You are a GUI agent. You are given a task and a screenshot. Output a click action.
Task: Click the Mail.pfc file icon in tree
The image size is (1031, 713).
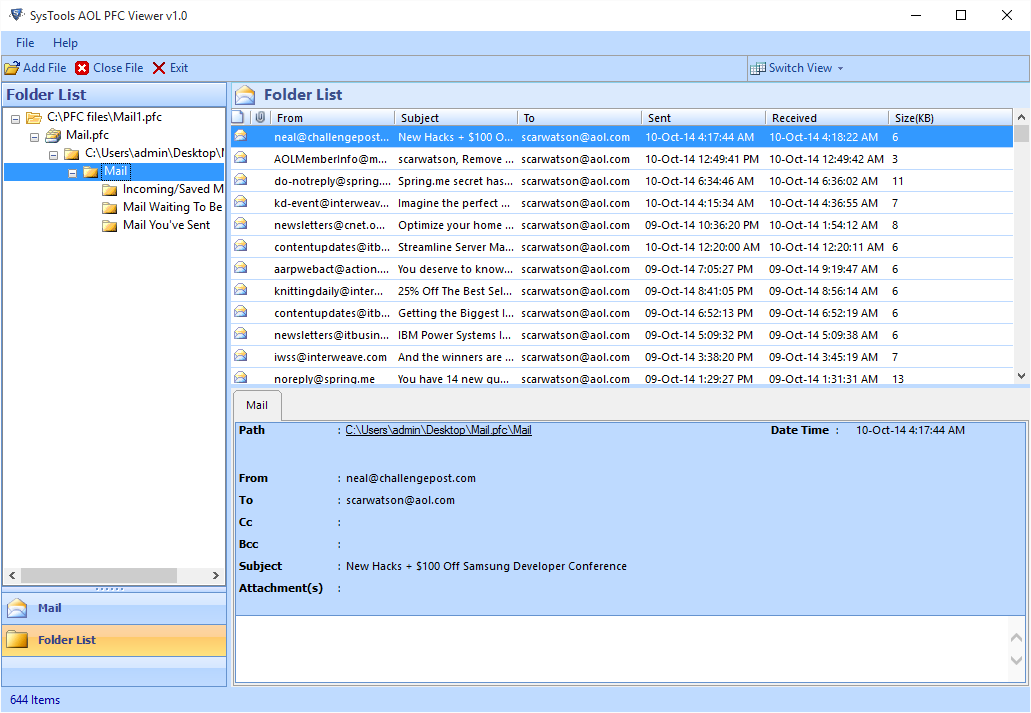[53, 136]
